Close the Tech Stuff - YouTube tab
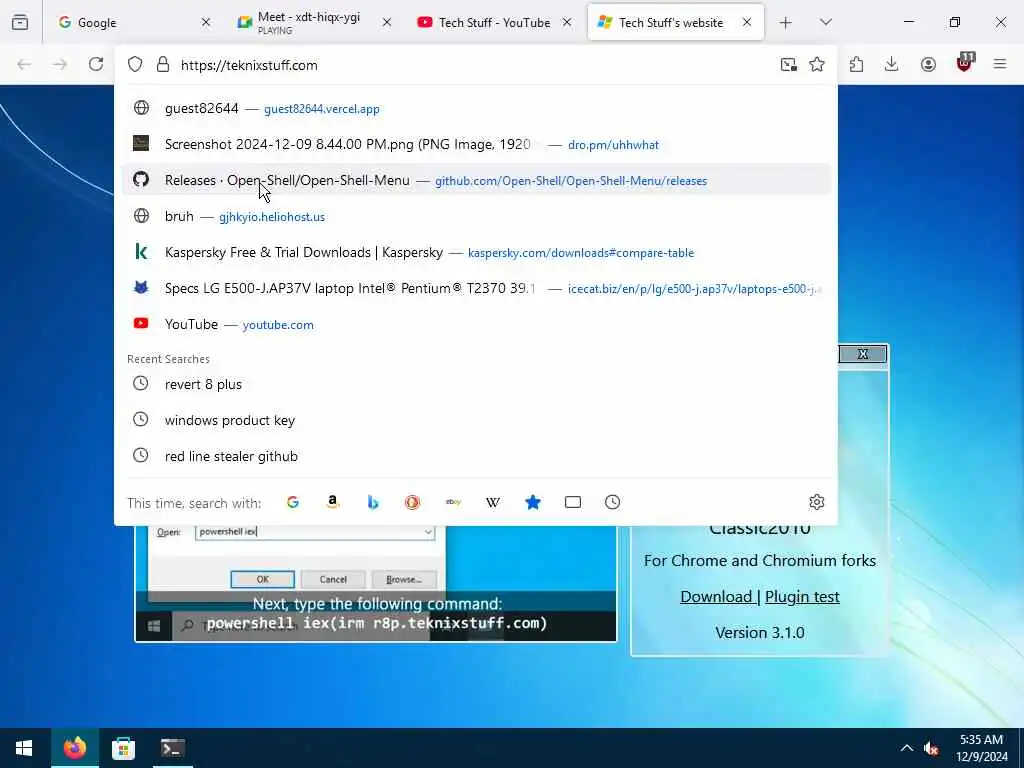The width and height of the screenshot is (1024, 768). [567, 22]
